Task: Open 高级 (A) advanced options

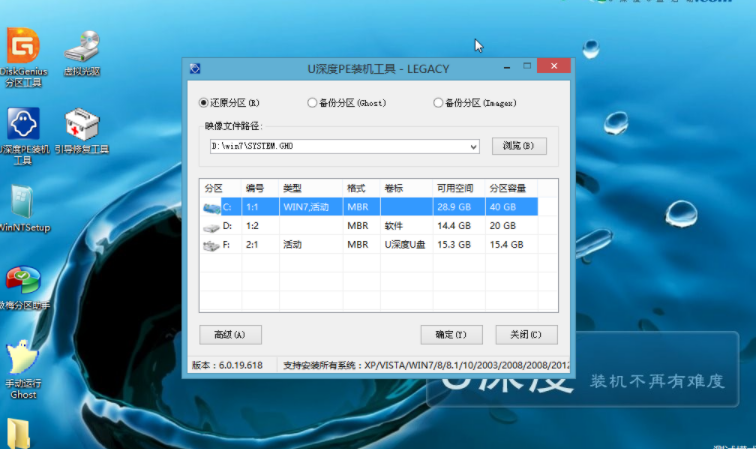Action: click(230, 334)
